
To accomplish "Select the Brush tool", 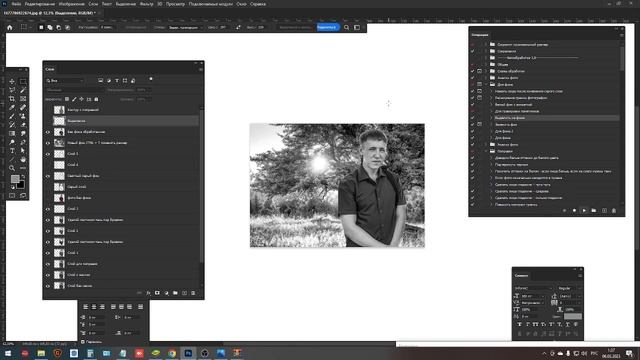I will (12, 116).
